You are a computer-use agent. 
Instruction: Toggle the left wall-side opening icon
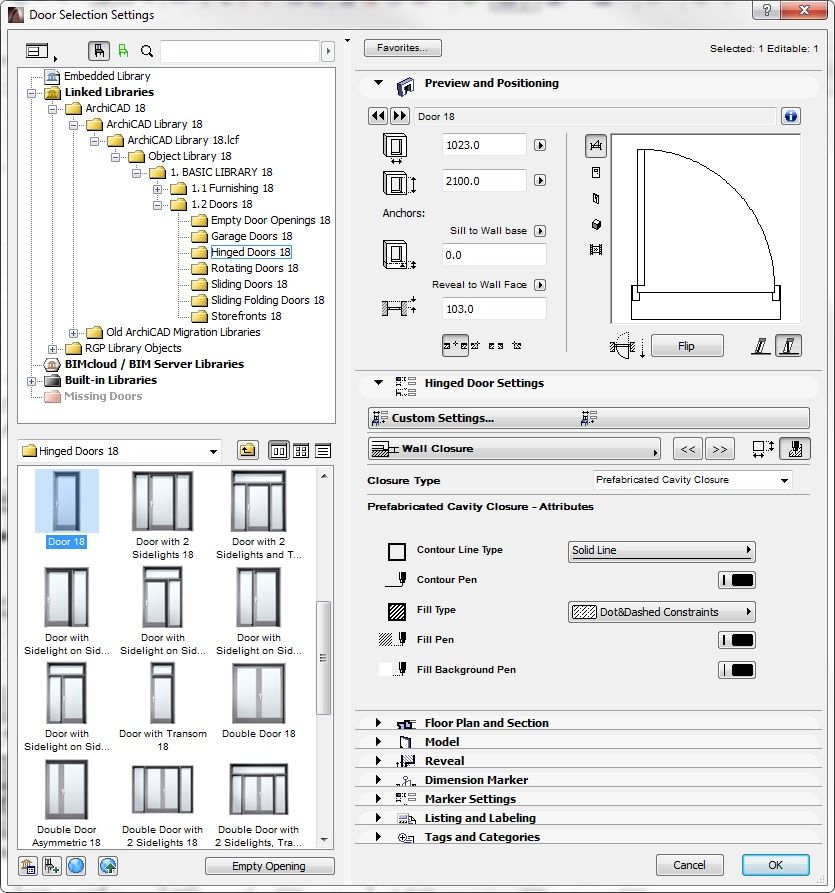tap(761, 346)
